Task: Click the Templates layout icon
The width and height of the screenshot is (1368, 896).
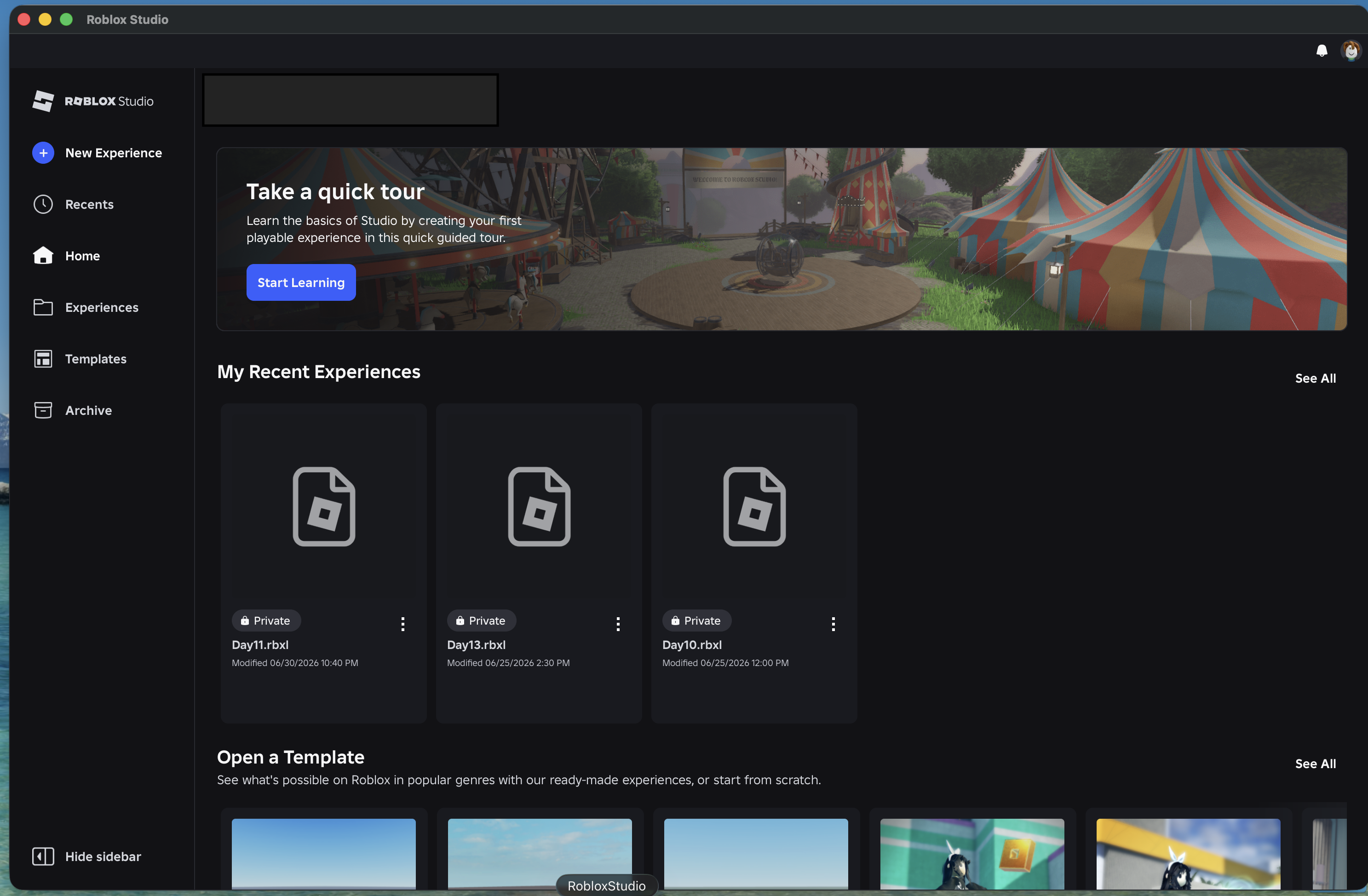Action: 43,359
